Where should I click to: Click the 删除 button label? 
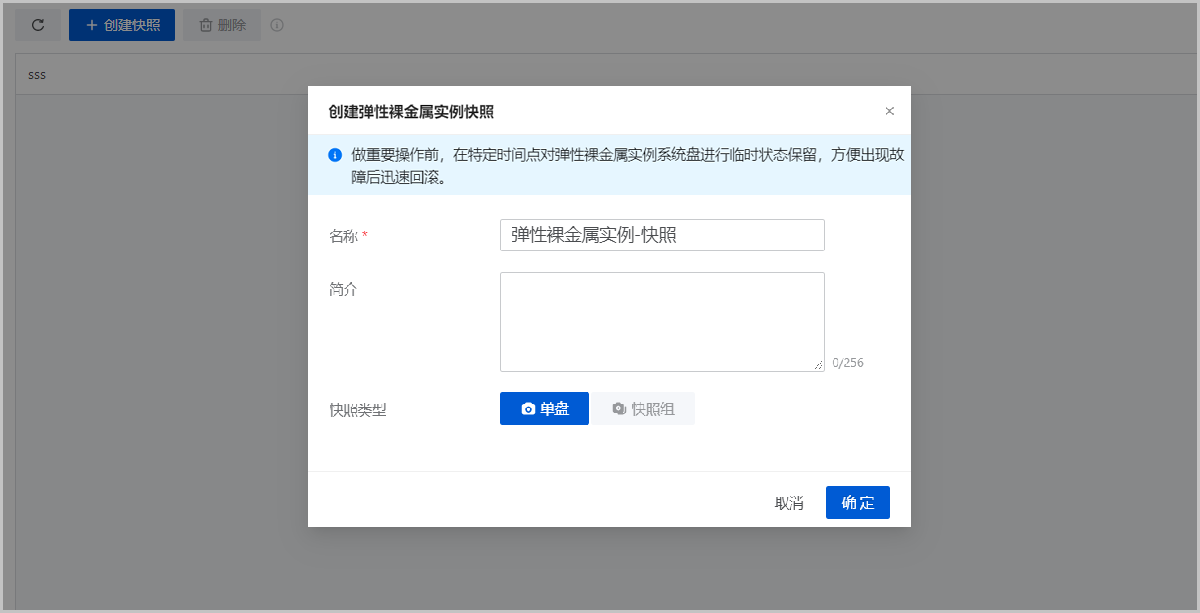(x=232, y=25)
